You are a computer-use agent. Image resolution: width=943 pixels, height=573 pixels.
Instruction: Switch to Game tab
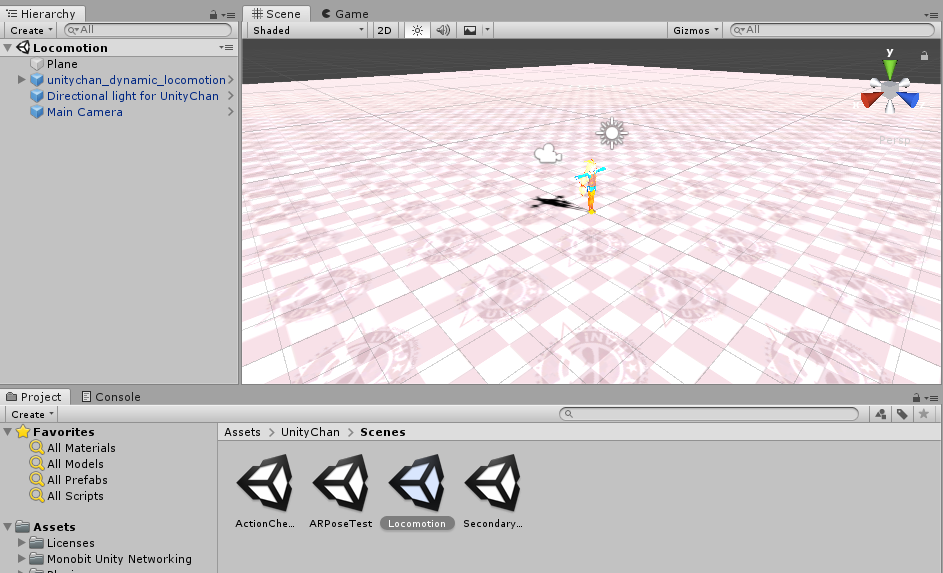click(x=345, y=14)
